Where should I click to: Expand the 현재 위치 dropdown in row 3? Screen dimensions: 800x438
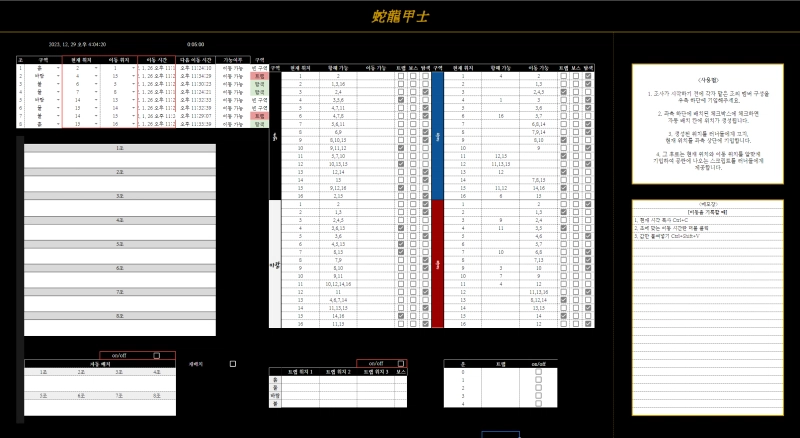point(95,84)
